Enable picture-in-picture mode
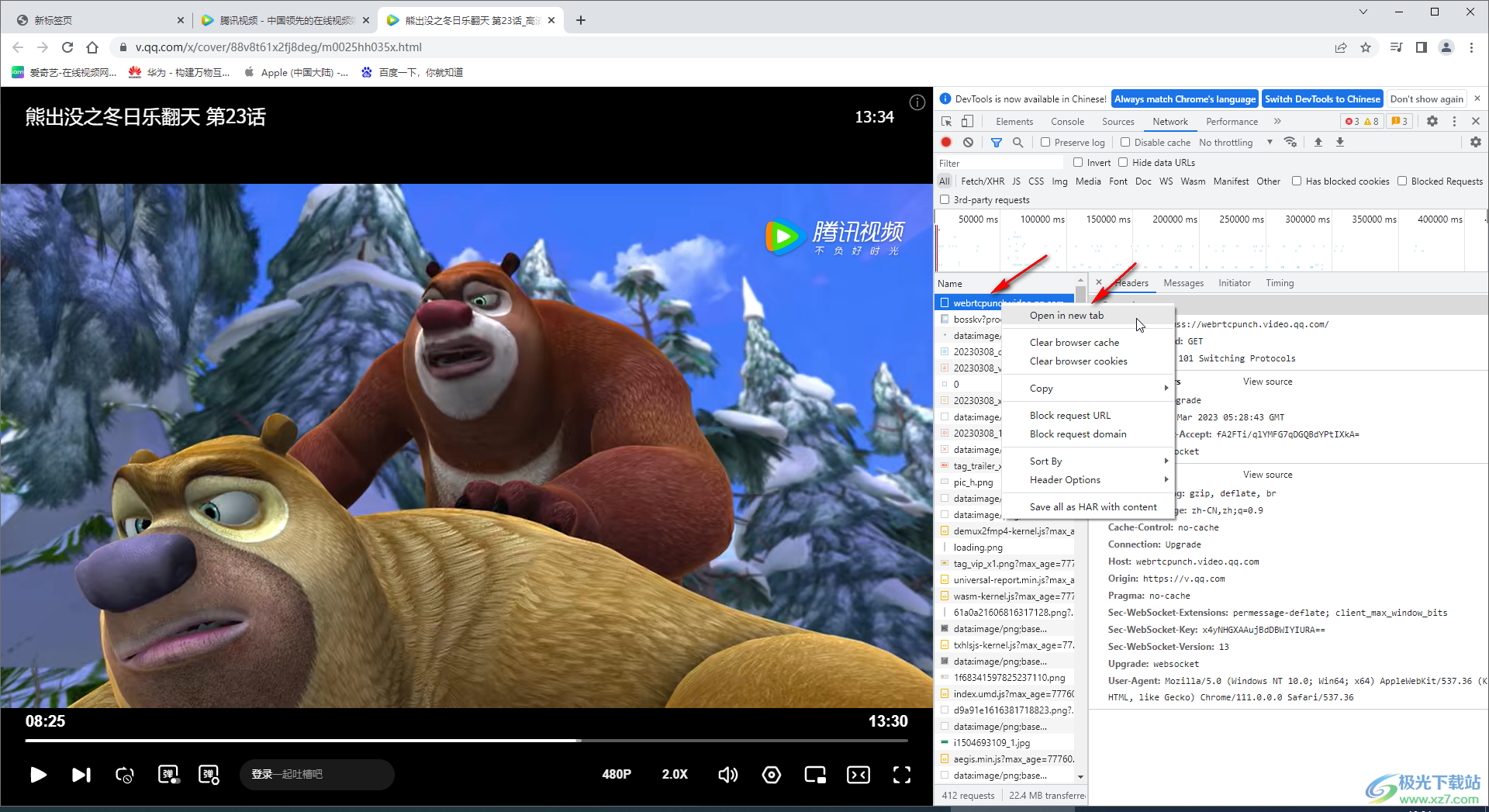 click(815, 775)
